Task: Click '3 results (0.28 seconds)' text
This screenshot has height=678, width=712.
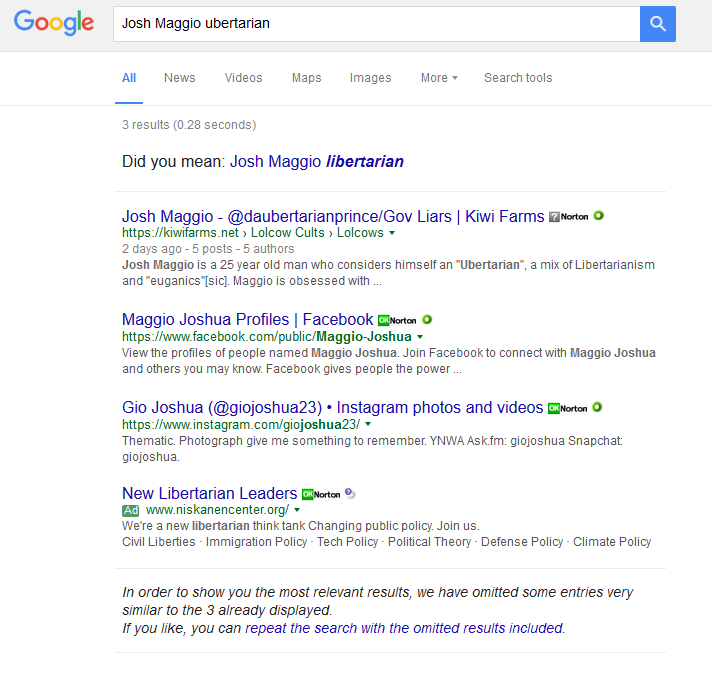Action: 189,125
